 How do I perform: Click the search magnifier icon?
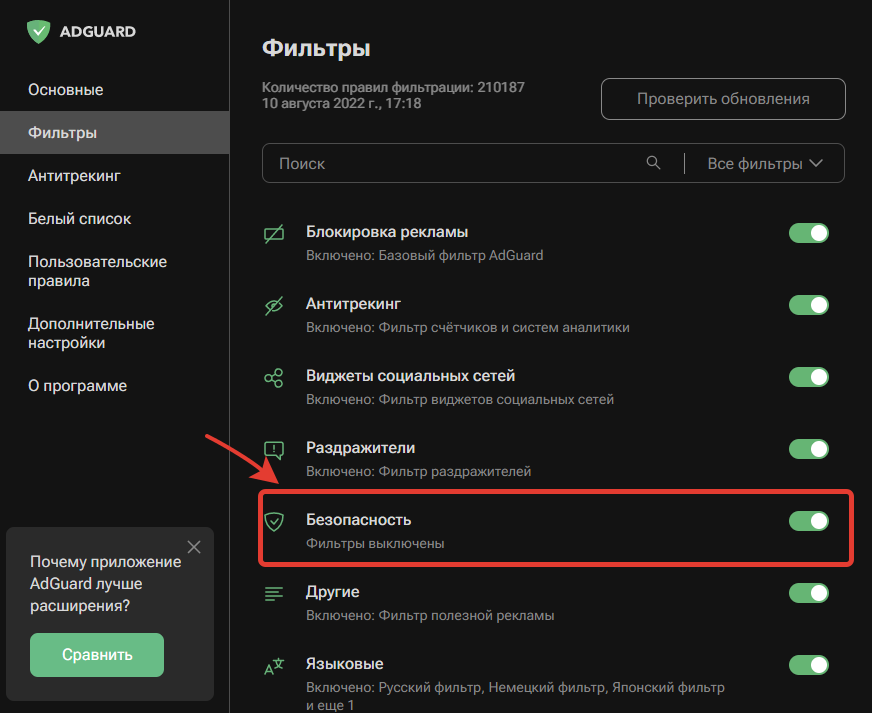click(x=654, y=162)
